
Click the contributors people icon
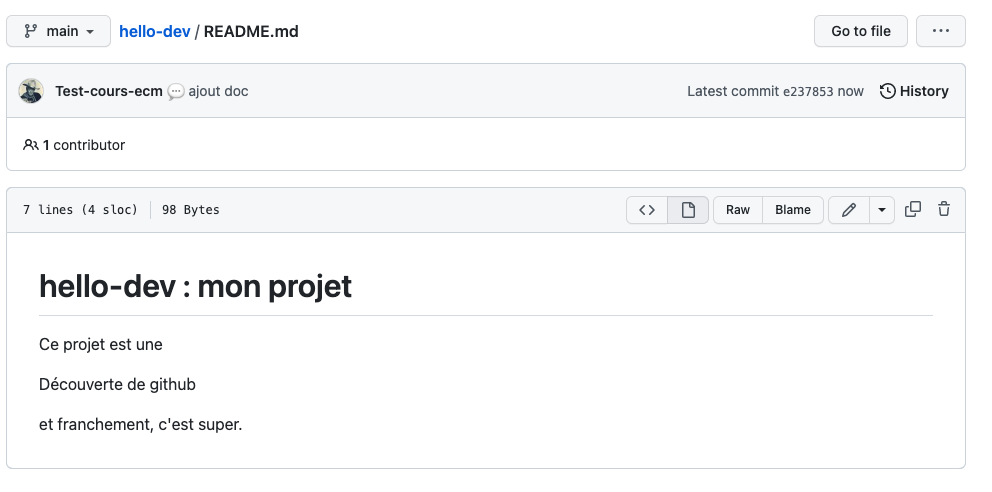31,145
